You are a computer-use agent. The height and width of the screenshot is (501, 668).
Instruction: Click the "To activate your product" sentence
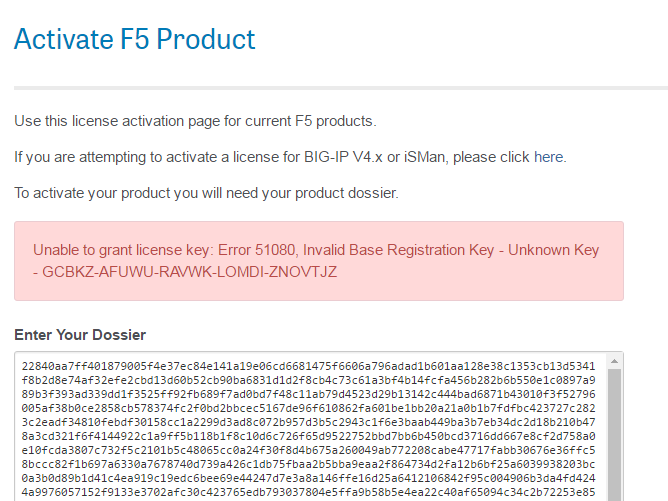pos(206,192)
